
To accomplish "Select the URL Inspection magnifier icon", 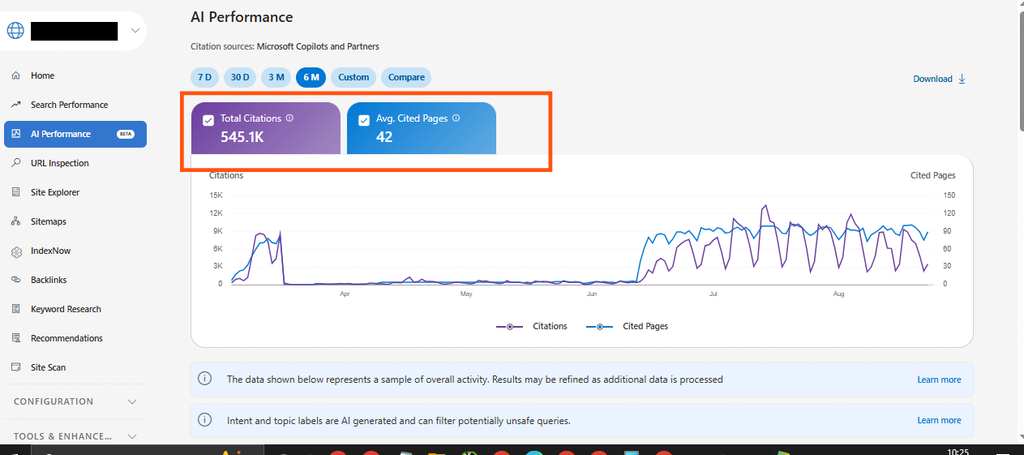I will [x=16, y=163].
